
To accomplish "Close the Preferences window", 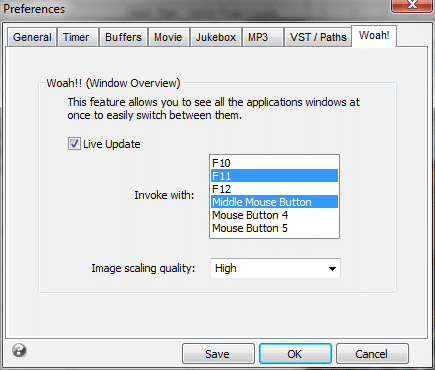I will [412, 5].
